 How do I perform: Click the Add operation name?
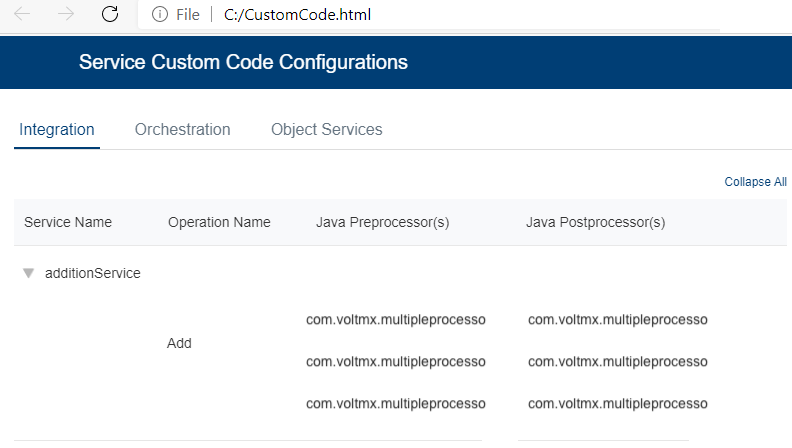(x=180, y=343)
